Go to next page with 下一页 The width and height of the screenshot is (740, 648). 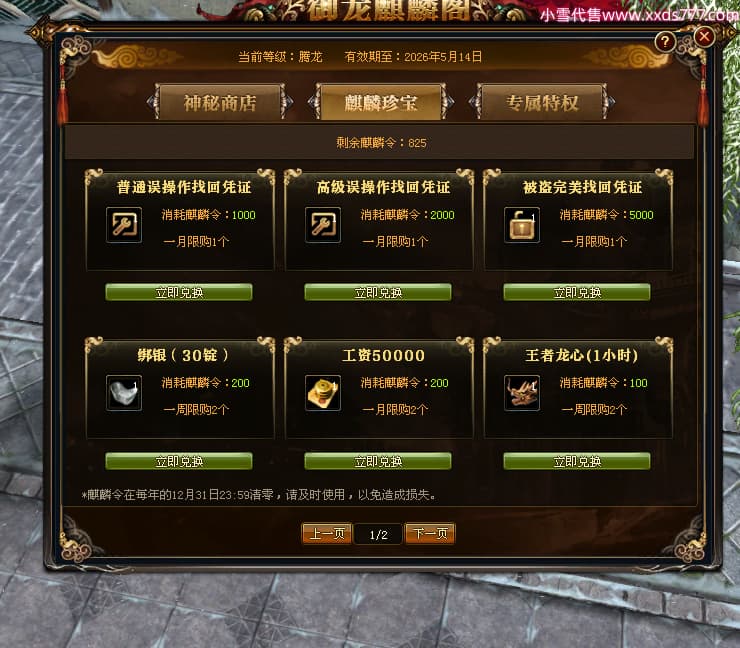[430, 534]
